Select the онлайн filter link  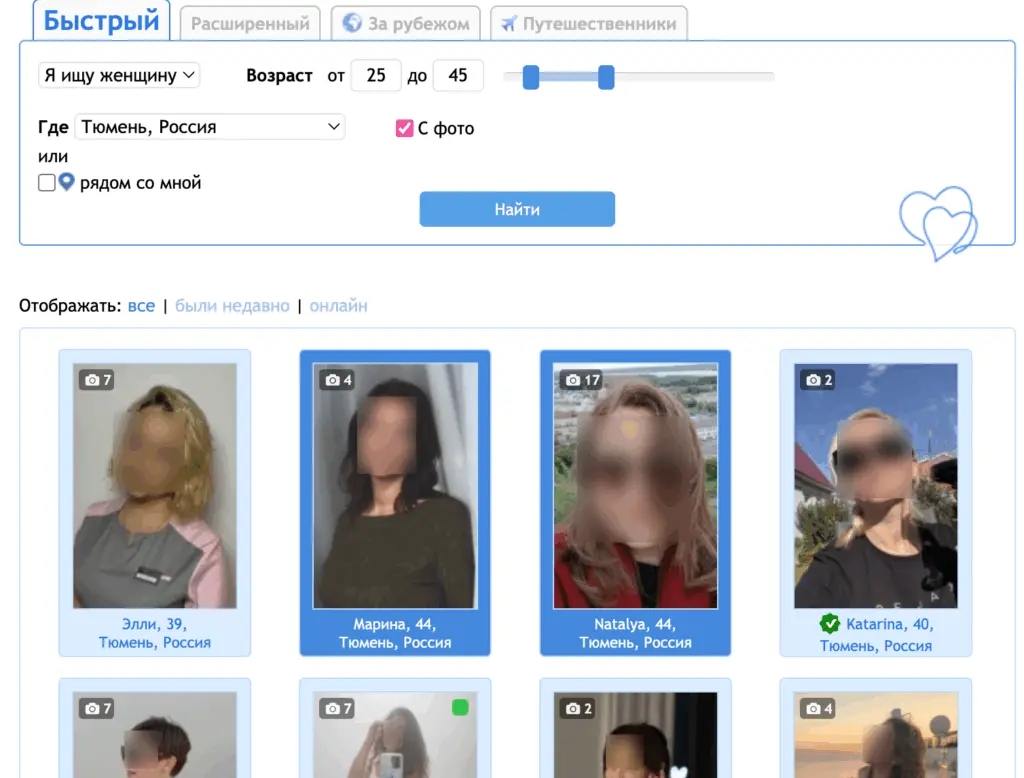(x=339, y=305)
